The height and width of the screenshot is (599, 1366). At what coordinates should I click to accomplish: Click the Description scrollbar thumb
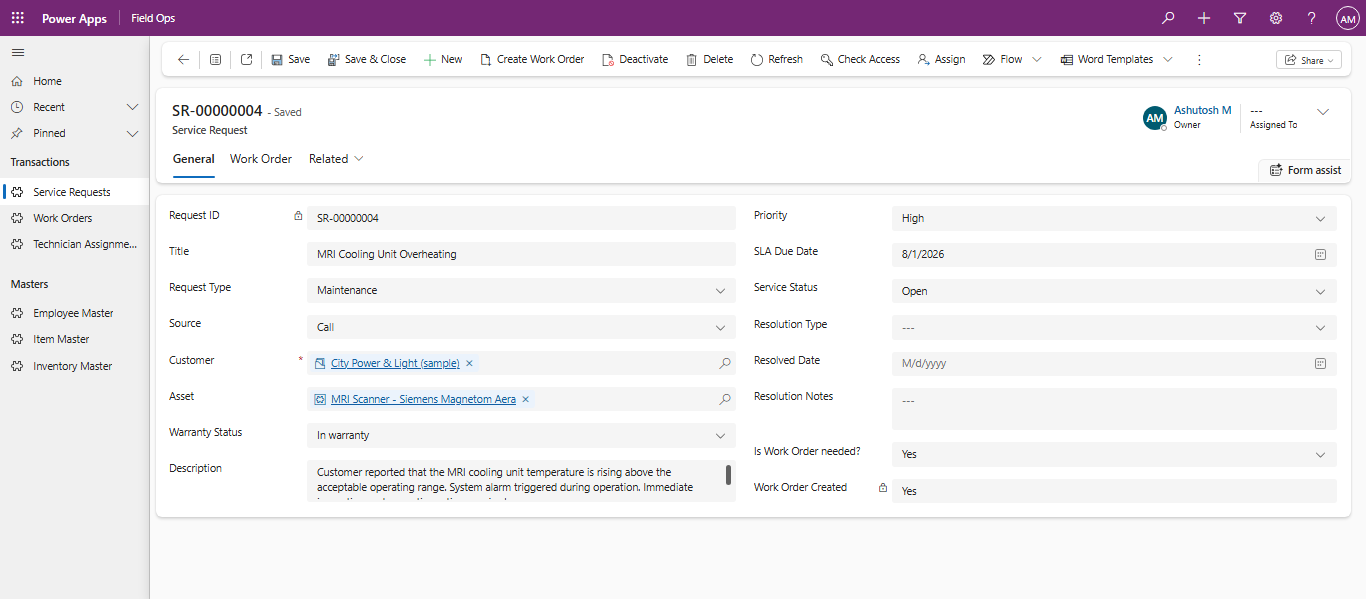coord(728,475)
